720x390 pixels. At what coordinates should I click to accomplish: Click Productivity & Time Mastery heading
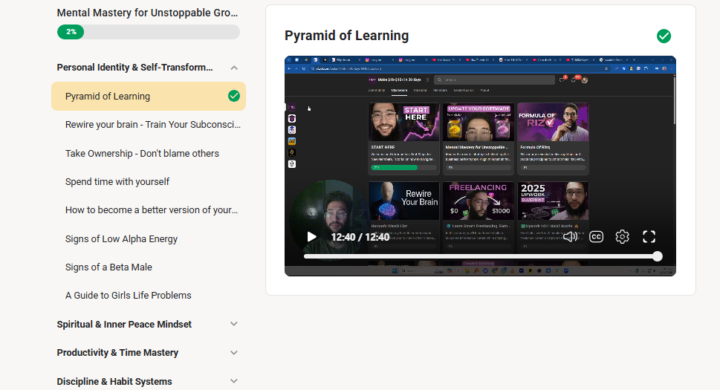tap(118, 353)
